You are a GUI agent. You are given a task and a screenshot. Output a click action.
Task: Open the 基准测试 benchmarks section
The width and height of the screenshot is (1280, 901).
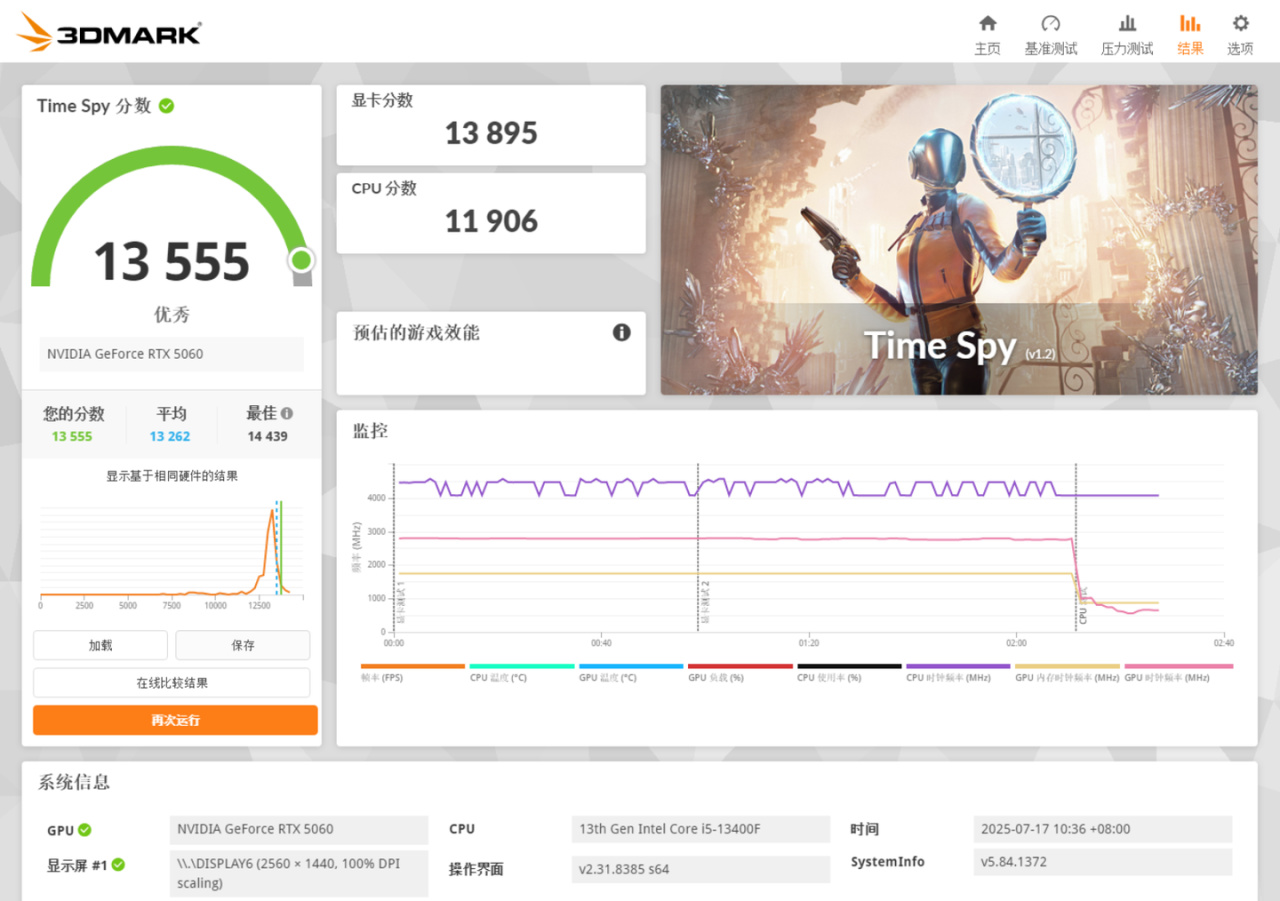pyautogui.click(x=1051, y=35)
